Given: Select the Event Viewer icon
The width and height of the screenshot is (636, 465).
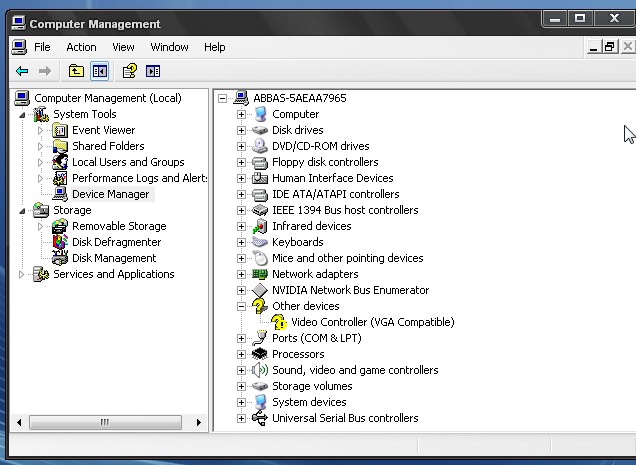Looking at the screenshot, I should click(60, 130).
